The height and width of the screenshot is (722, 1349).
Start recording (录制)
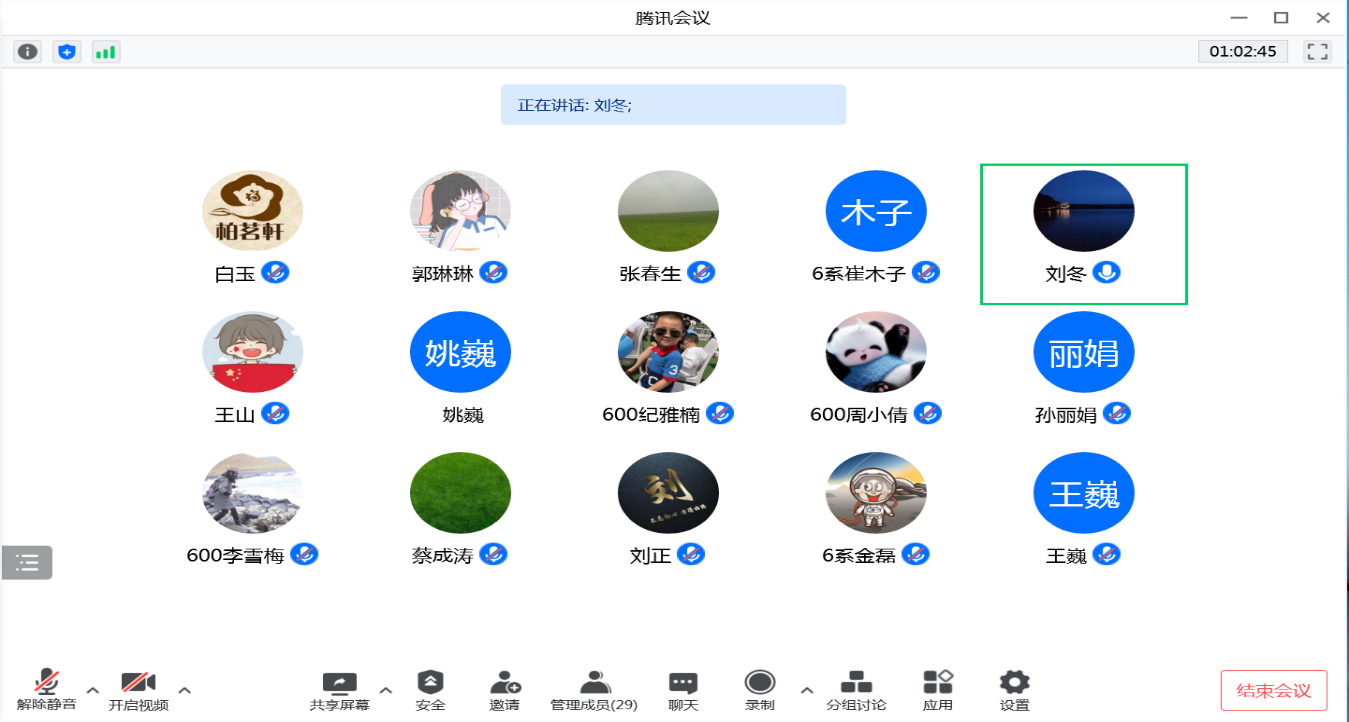760,689
